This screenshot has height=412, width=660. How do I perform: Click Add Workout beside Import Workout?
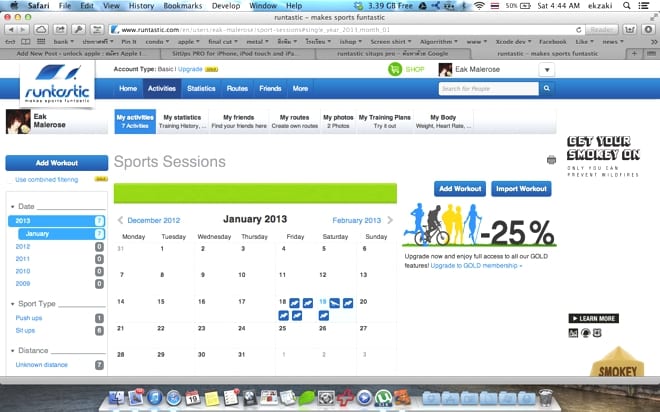pyautogui.click(x=460, y=189)
